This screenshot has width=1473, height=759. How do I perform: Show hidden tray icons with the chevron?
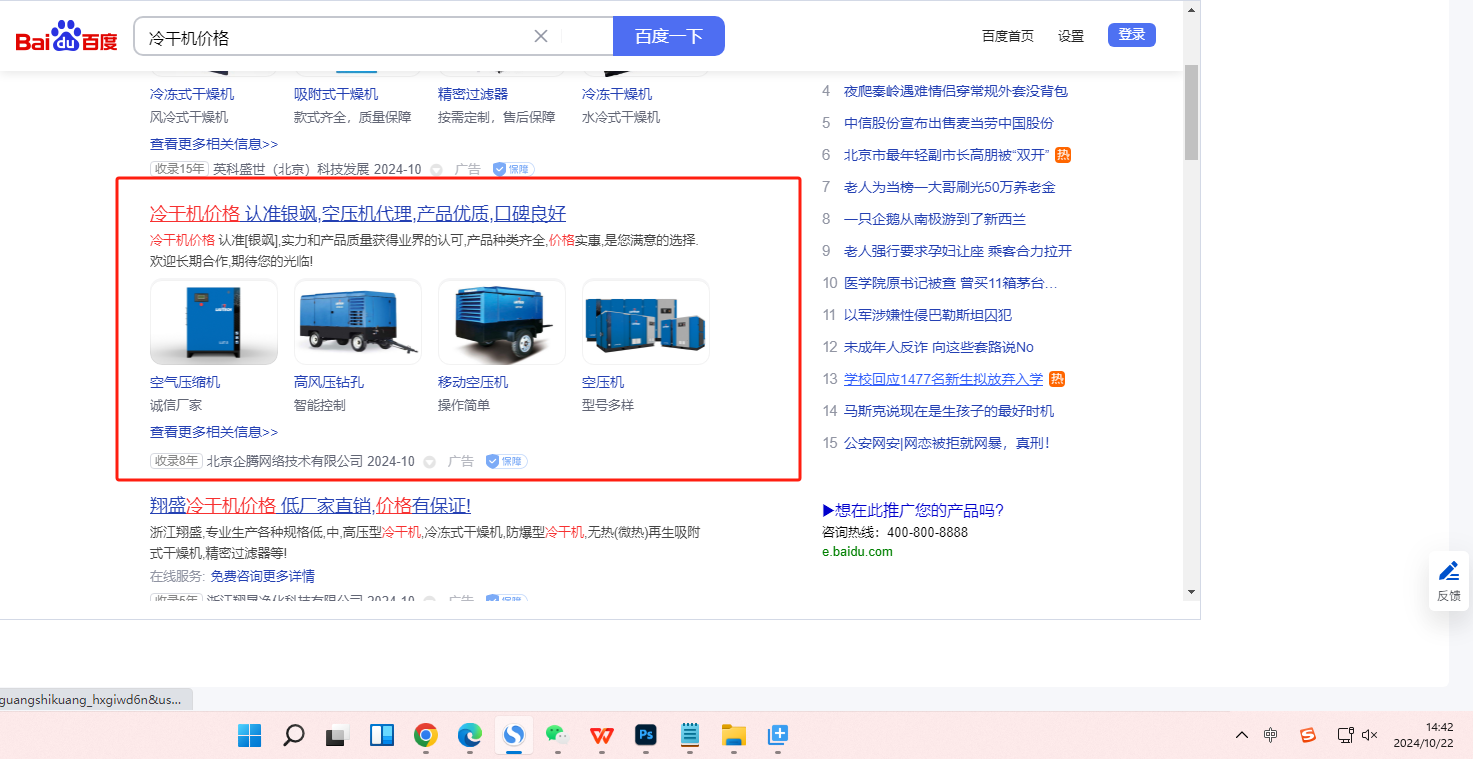click(1242, 735)
